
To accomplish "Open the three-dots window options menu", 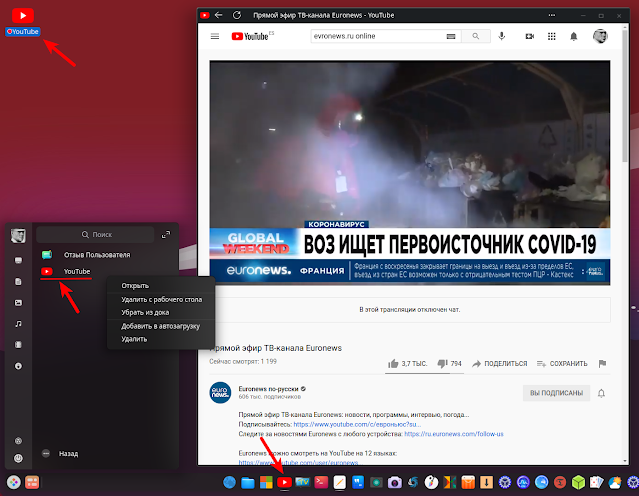I will pyautogui.click(x=552, y=15).
